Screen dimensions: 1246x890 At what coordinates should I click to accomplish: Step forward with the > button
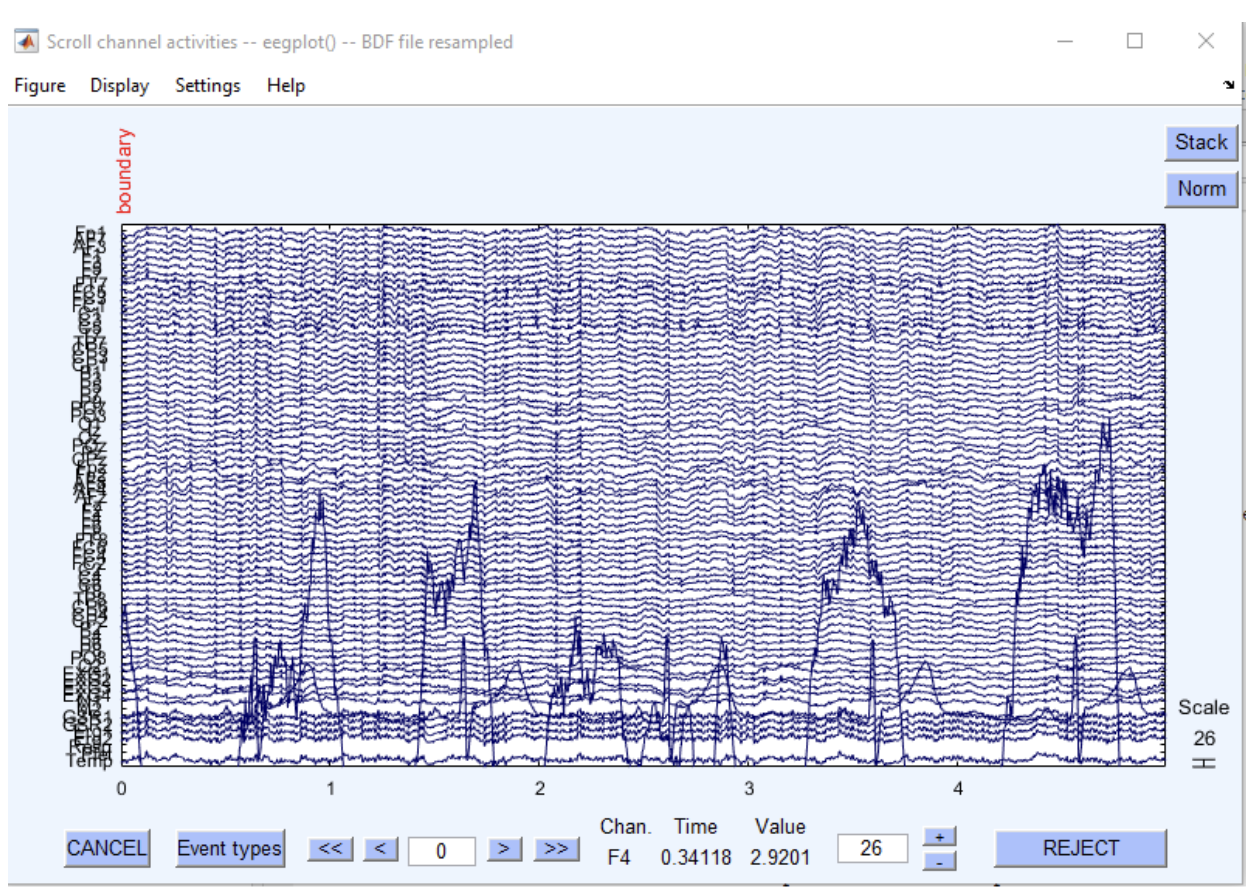[x=505, y=849]
